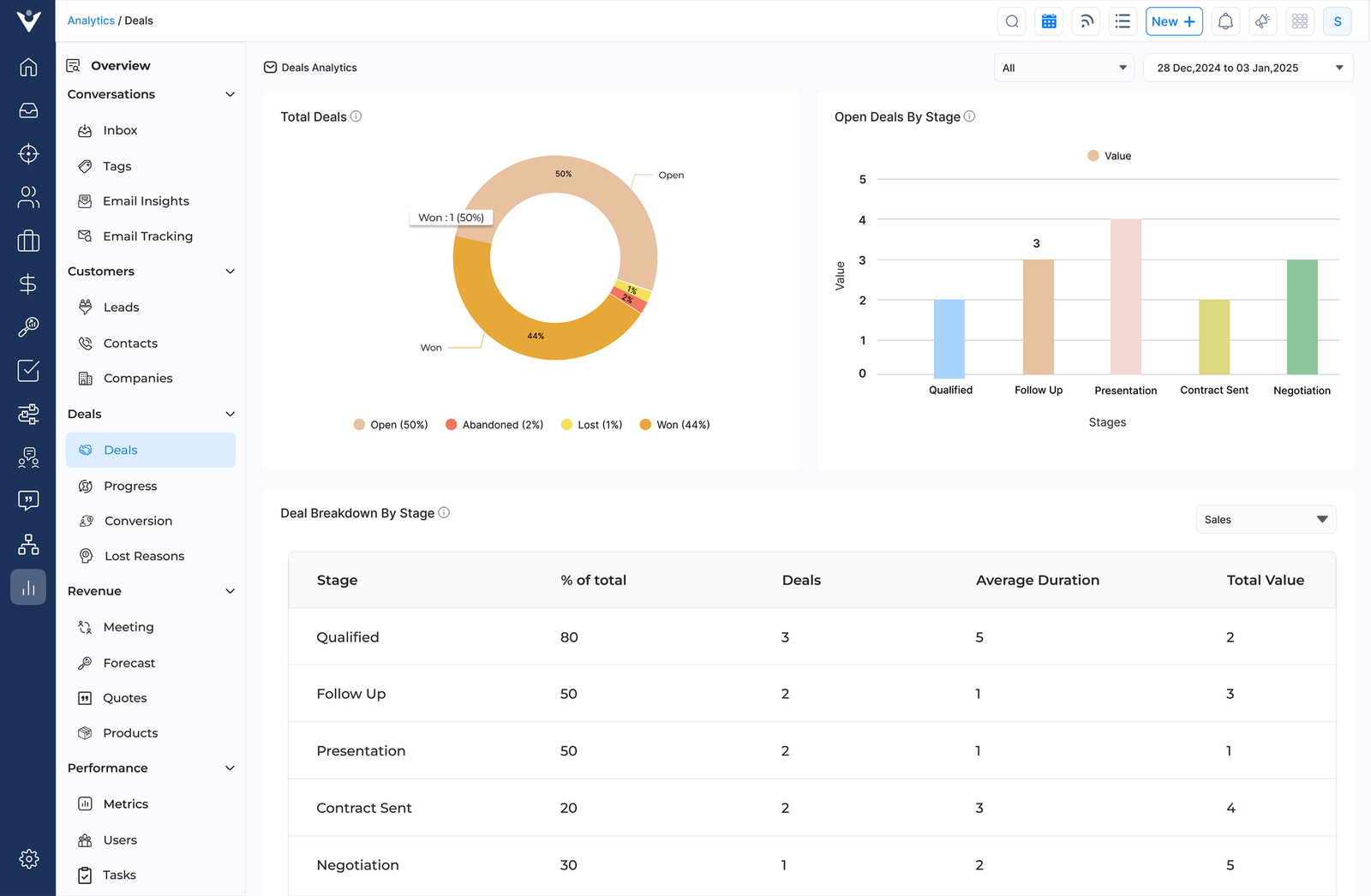Open the announcements megaphone icon
1371x896 pixels.
[x=1262, y=21]
